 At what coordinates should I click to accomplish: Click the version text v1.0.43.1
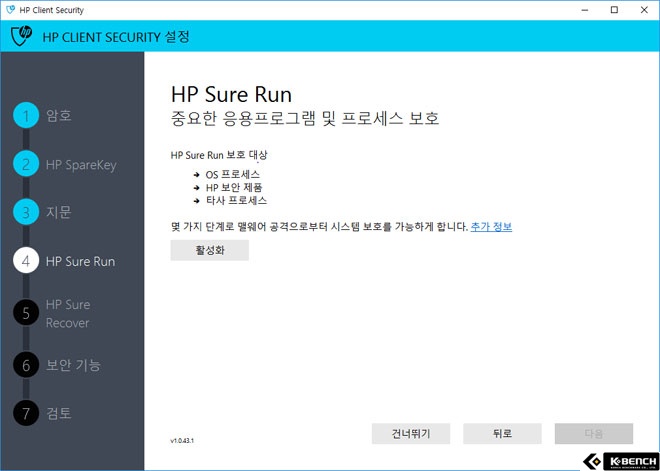182,441
